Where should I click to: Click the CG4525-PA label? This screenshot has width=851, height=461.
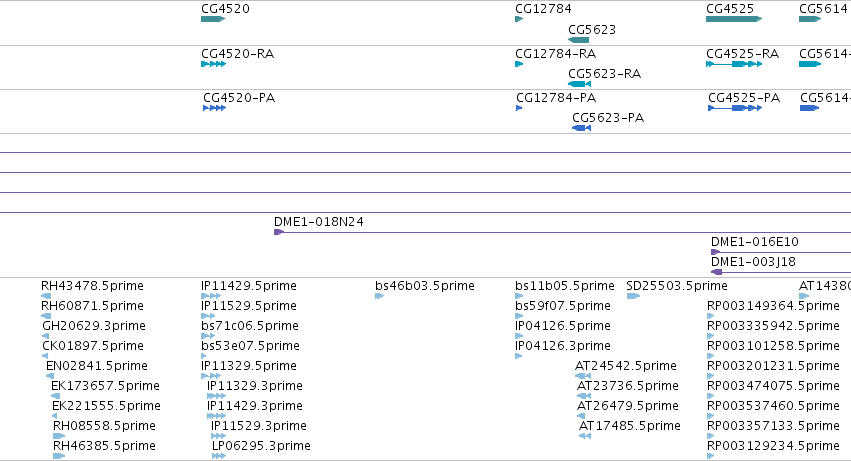744,98
